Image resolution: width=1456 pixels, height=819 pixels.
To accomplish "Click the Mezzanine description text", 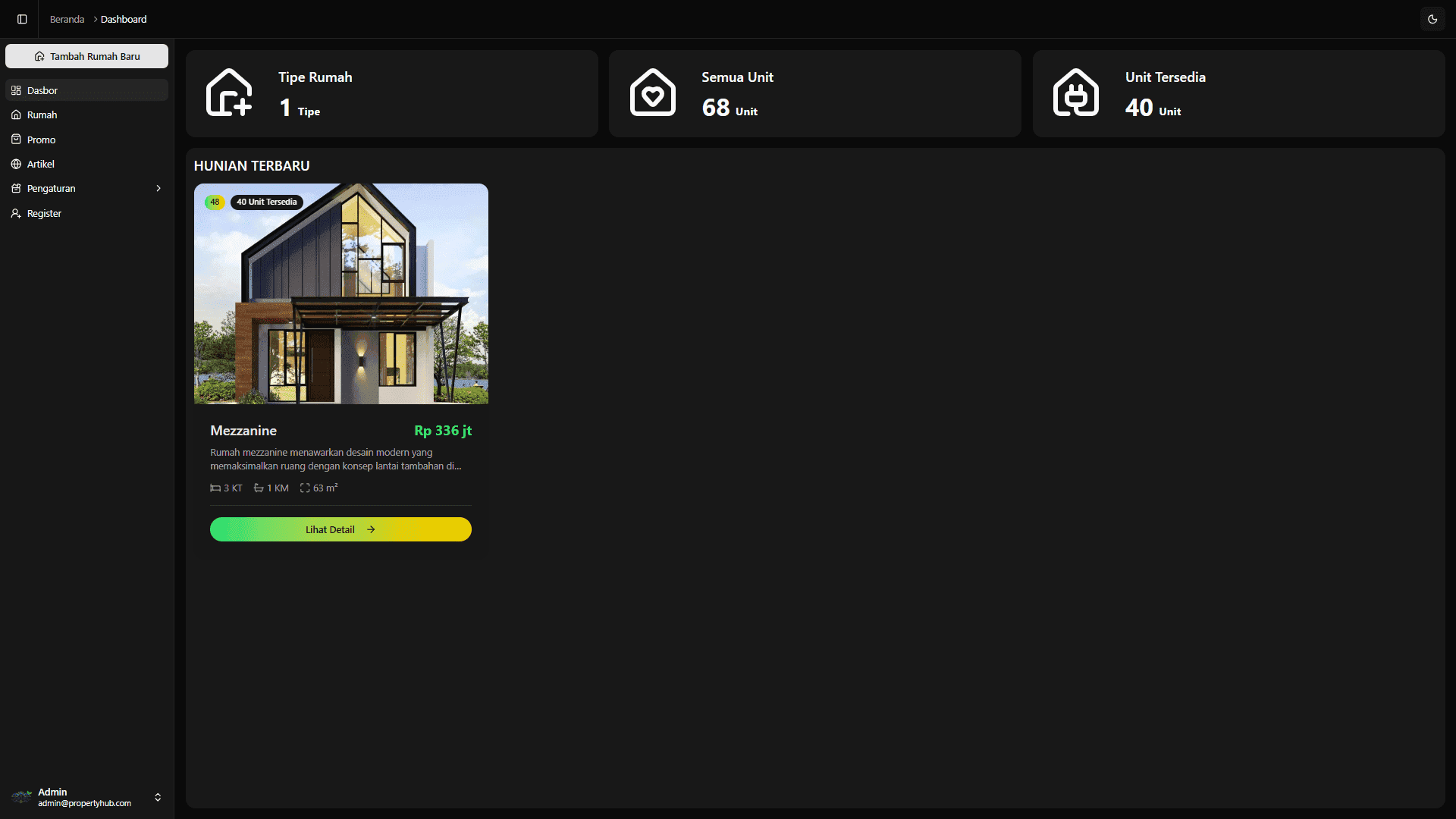I will tap(336, 459).
